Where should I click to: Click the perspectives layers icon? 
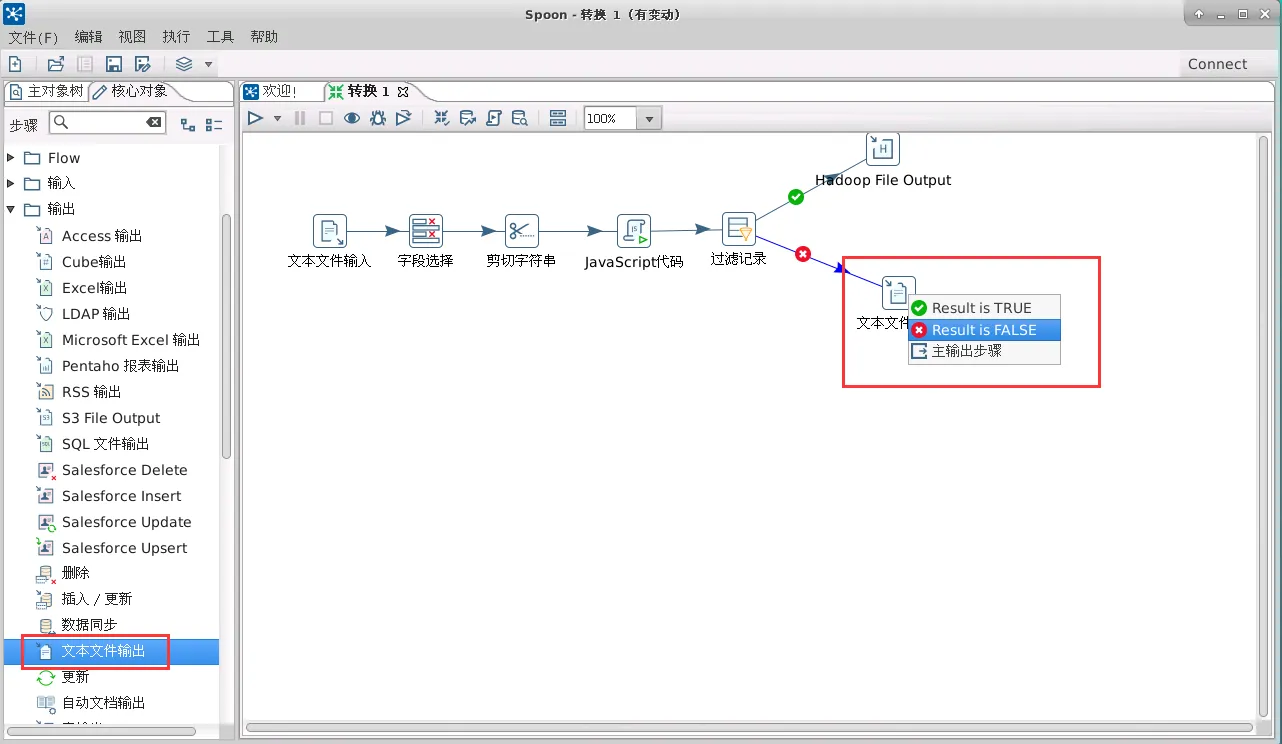(x=184, y=64)
